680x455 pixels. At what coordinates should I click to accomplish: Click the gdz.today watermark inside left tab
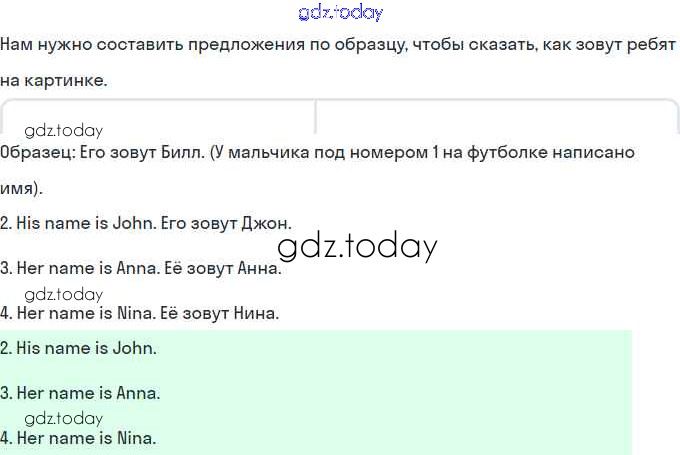tap(64, 130)
